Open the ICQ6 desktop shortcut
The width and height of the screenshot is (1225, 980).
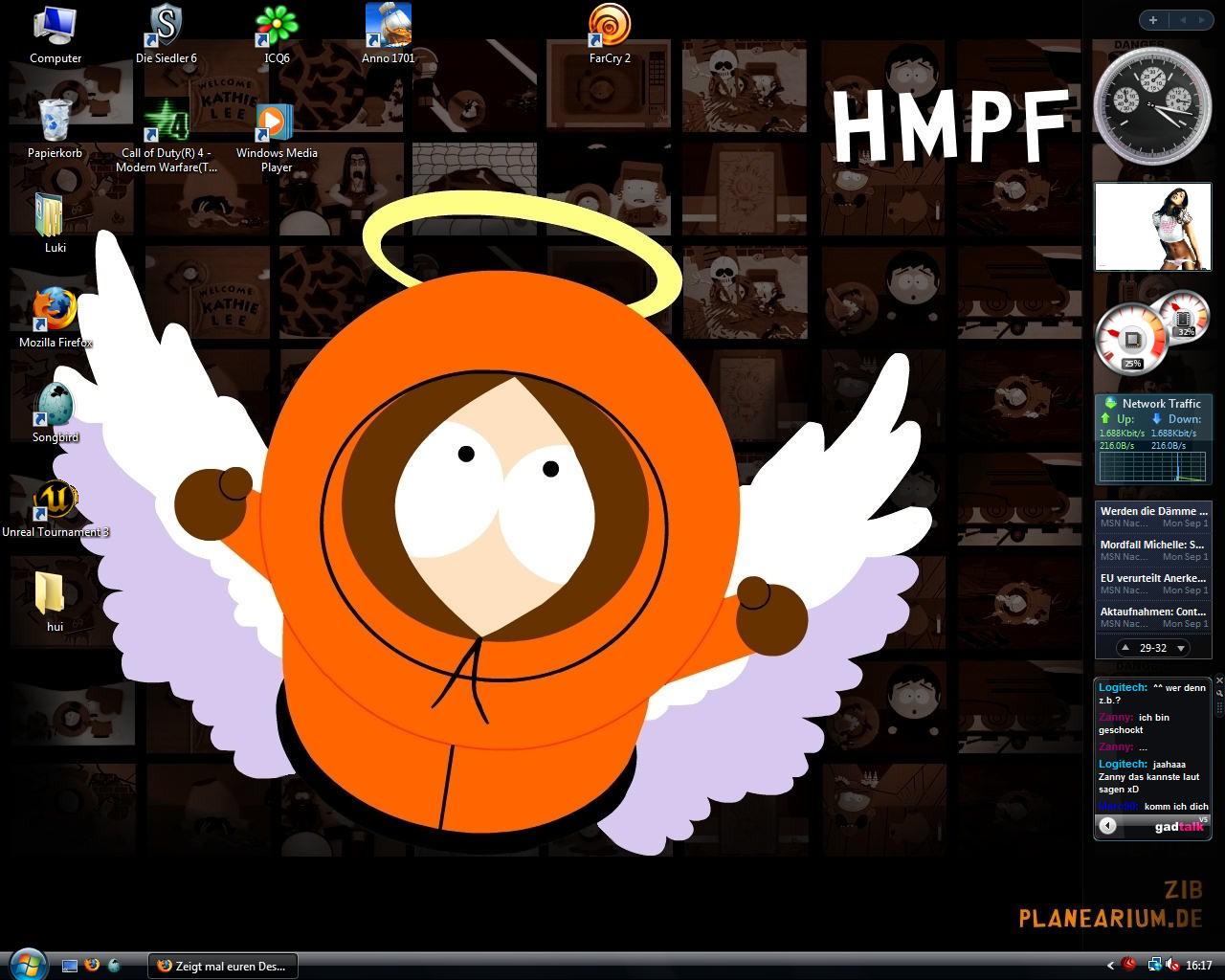[277, 26]
